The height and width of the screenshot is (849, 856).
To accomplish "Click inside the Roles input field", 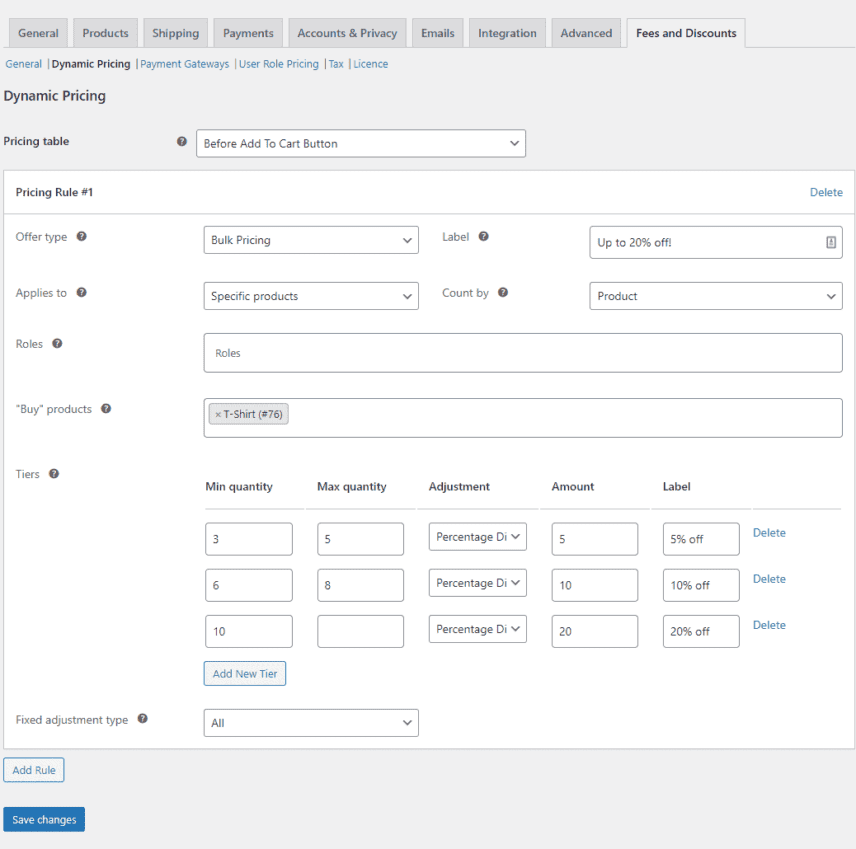I will coord(522,352).
